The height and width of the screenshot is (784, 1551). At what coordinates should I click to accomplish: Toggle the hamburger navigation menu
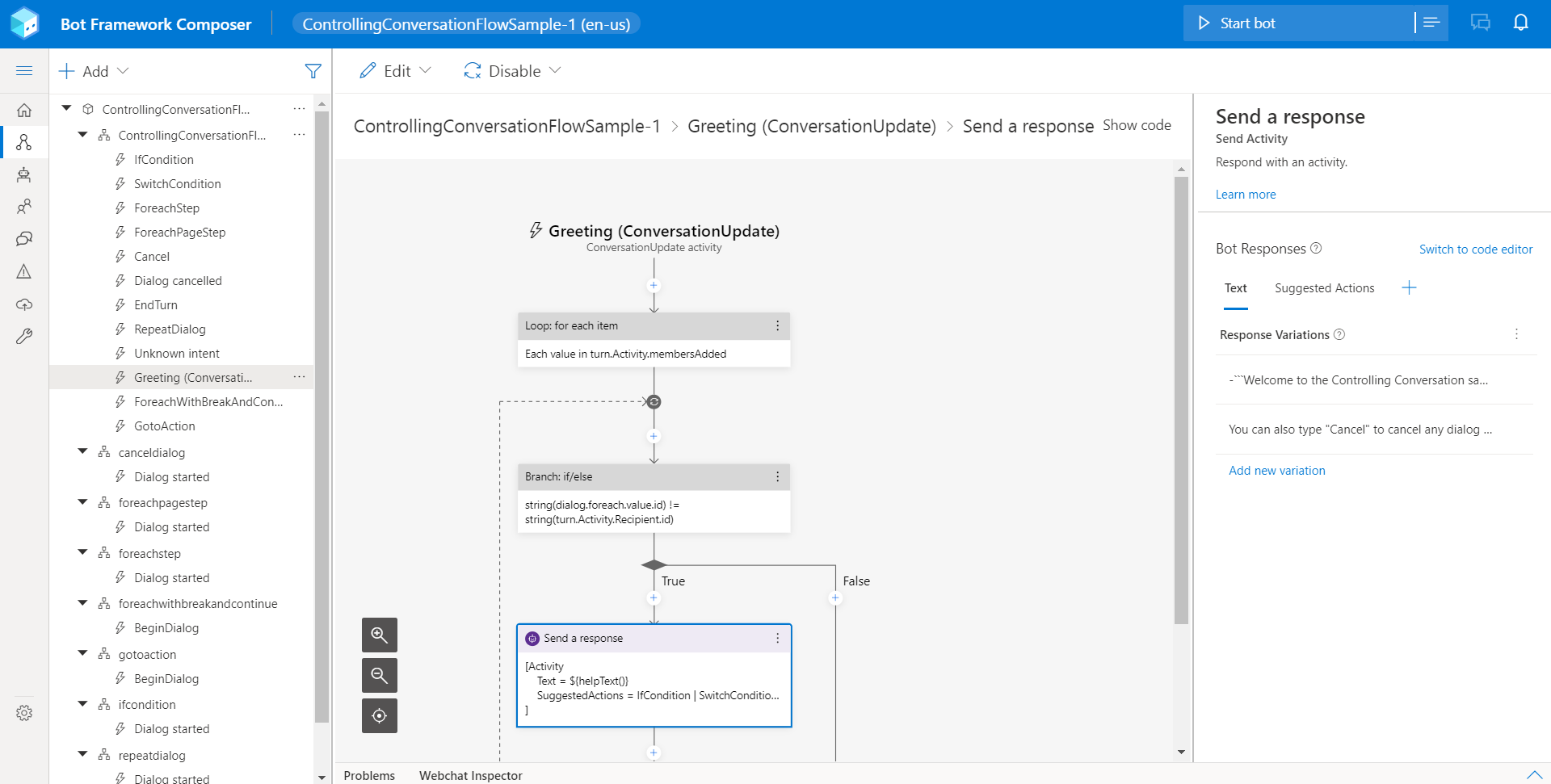pyautogui.click(x=24, y=71)
